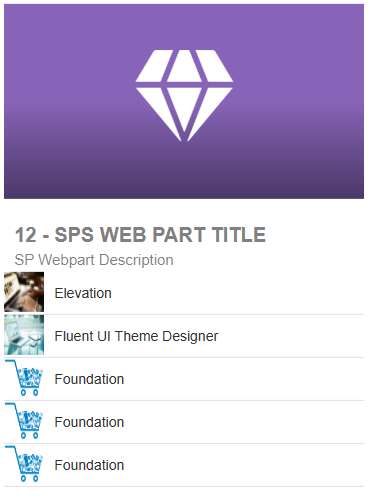Click the second Foundation shopping cart icon

pyautogui.click(x=24, y=421)
